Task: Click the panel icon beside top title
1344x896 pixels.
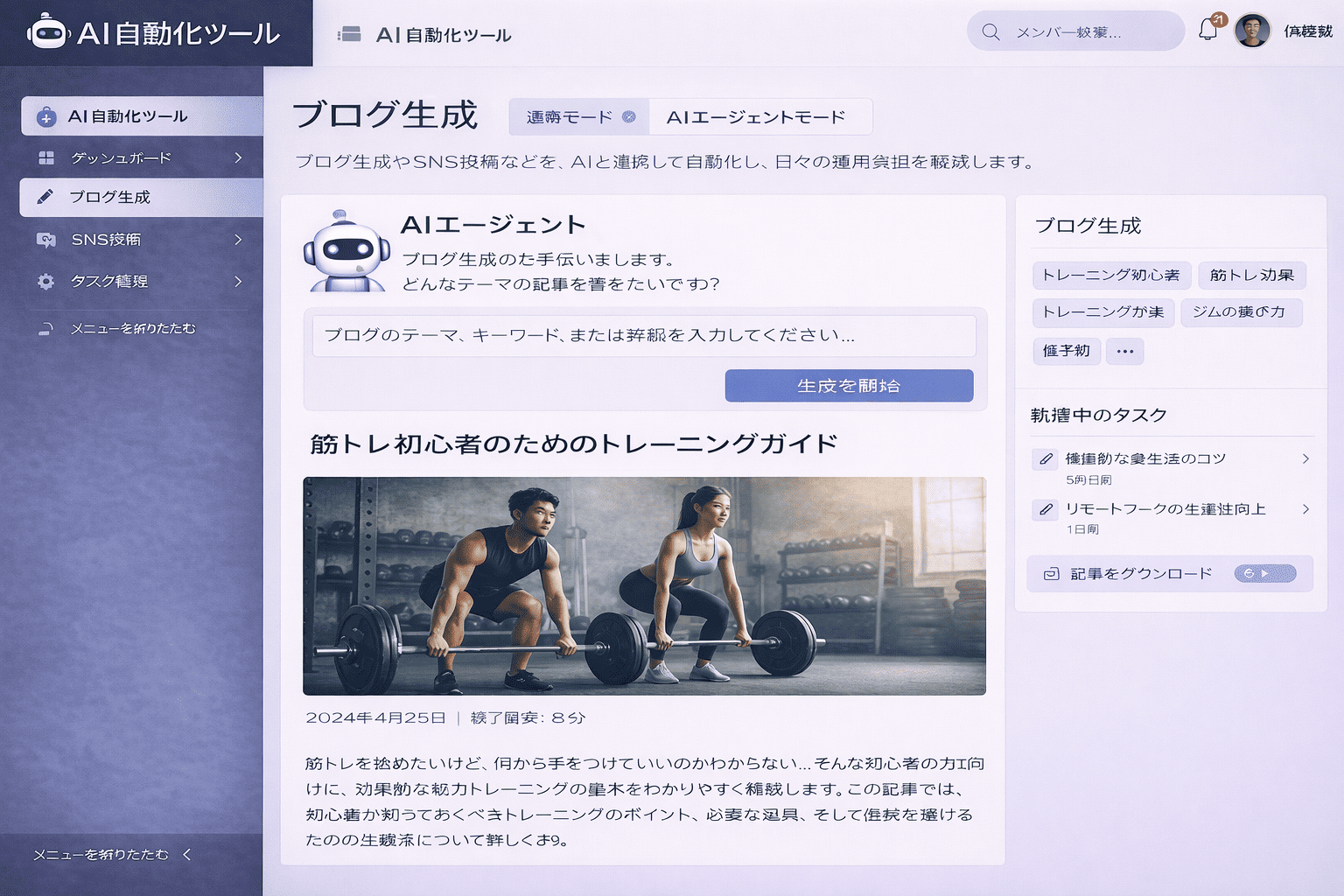Action: (x=349, y=35)
